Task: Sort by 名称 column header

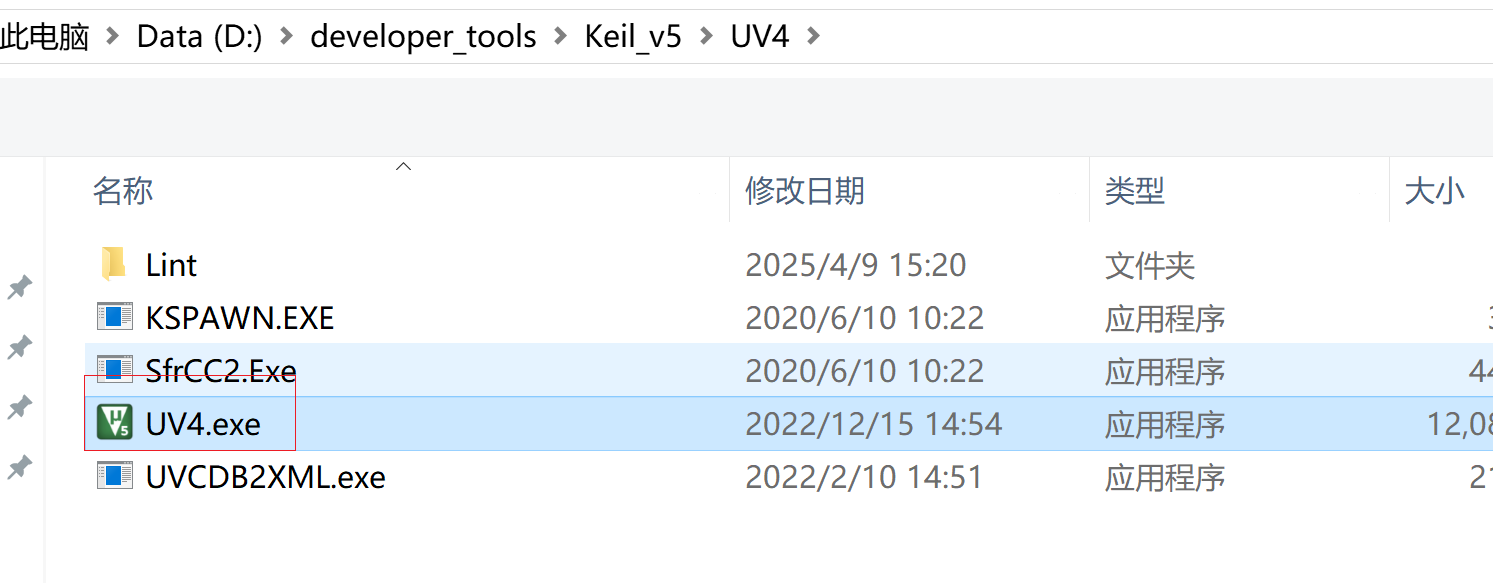Action: pos(123,190)
